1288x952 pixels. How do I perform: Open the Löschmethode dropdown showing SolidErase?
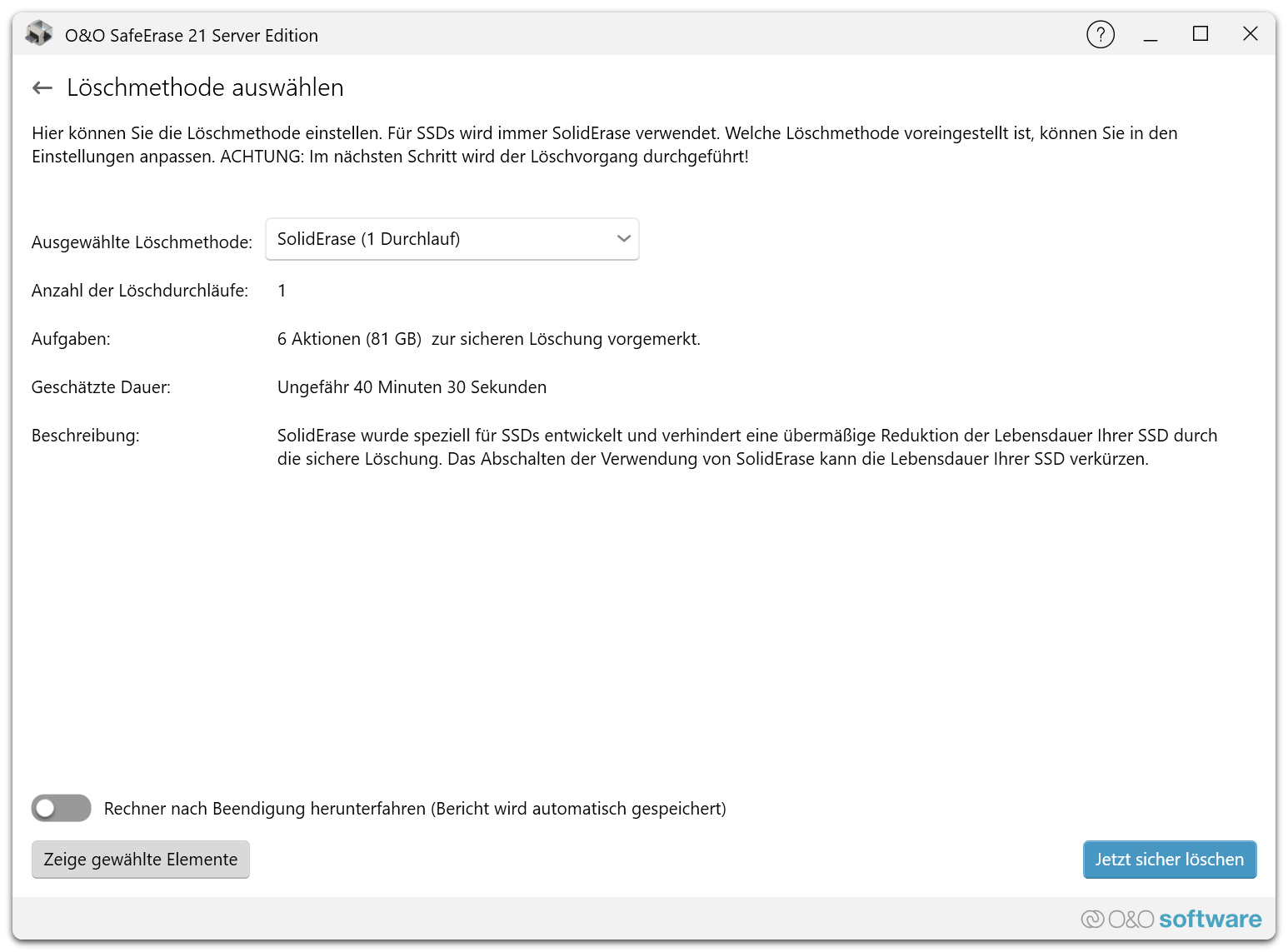[452, 239]
